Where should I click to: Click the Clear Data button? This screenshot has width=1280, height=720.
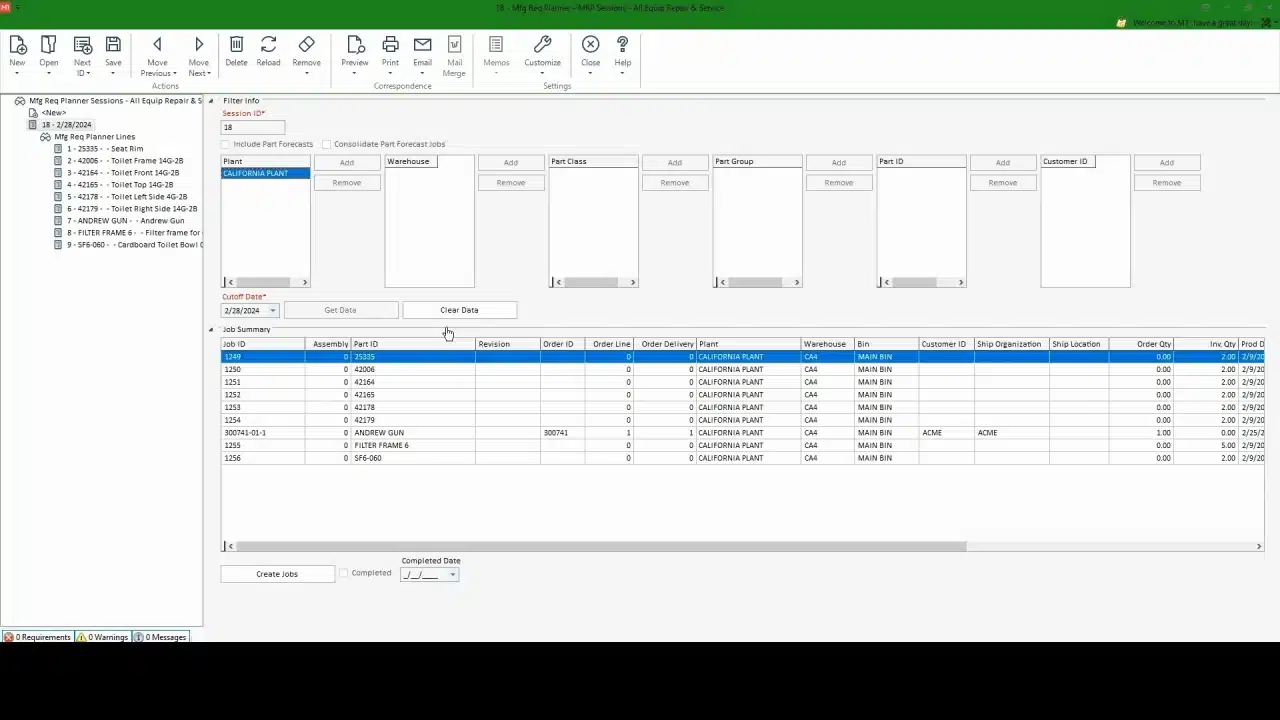(458, 310)
